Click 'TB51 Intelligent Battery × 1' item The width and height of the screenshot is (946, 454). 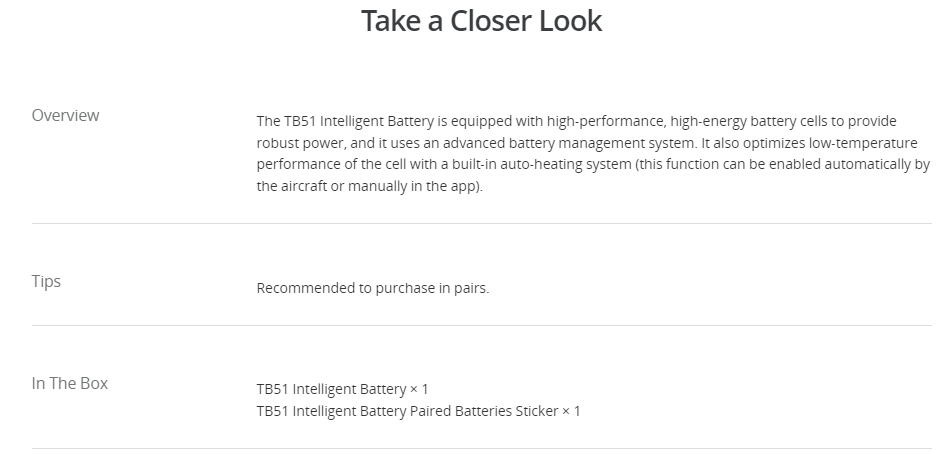click(x=342, y=389)
